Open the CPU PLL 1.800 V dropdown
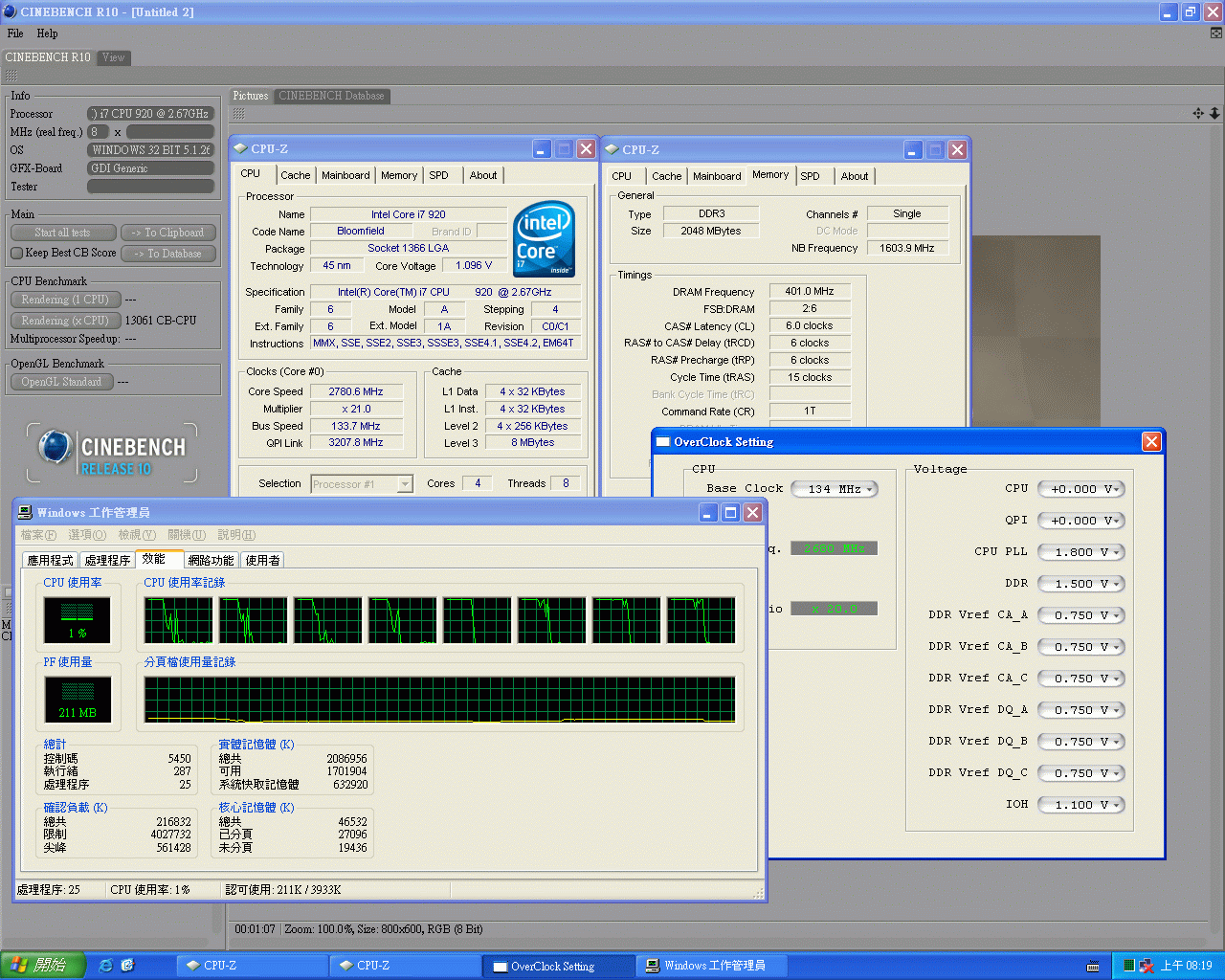The height and width of the screenshot is (980, 1225). tap(1080, 552)
